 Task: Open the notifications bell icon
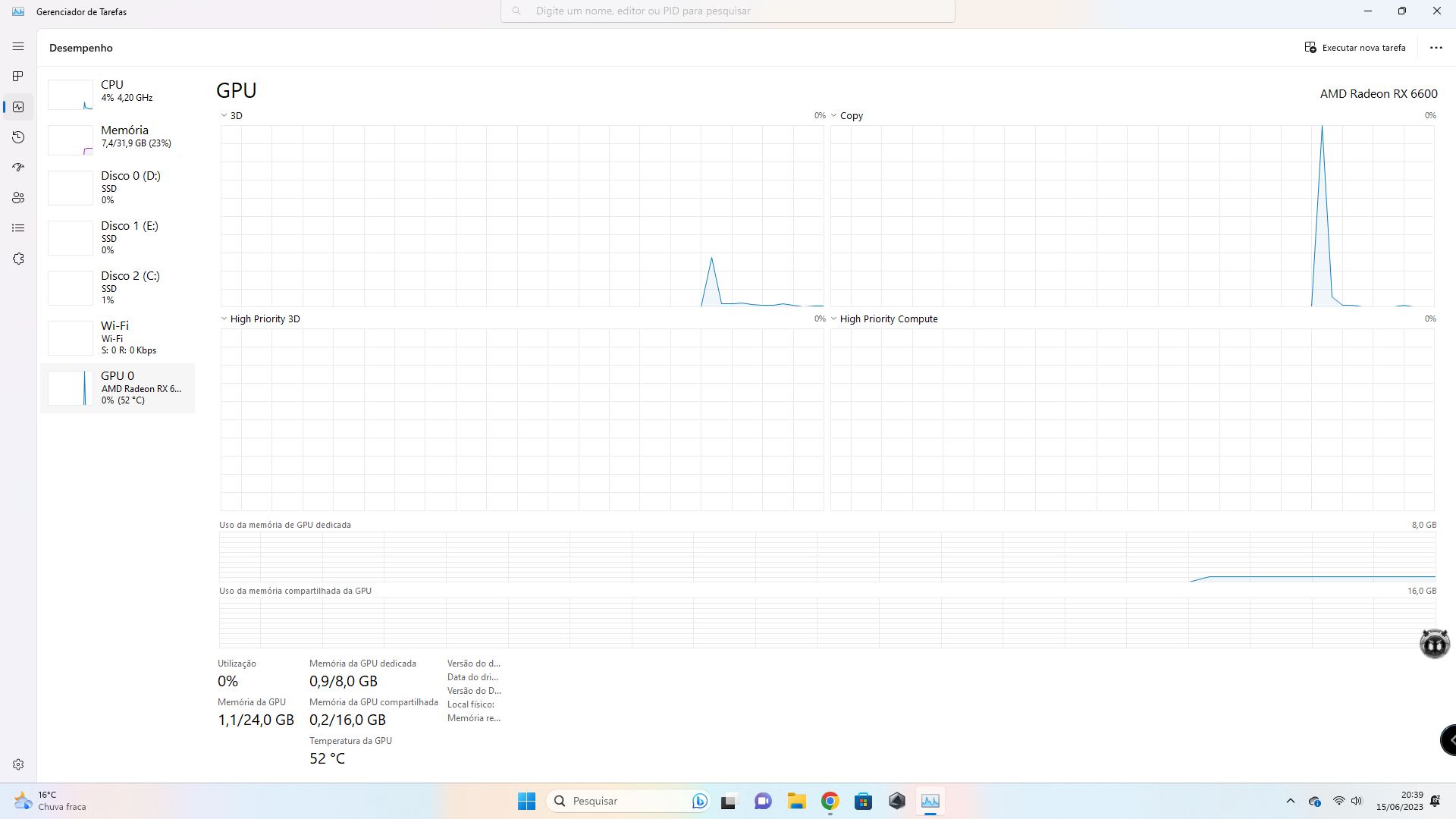[1436, 801]
